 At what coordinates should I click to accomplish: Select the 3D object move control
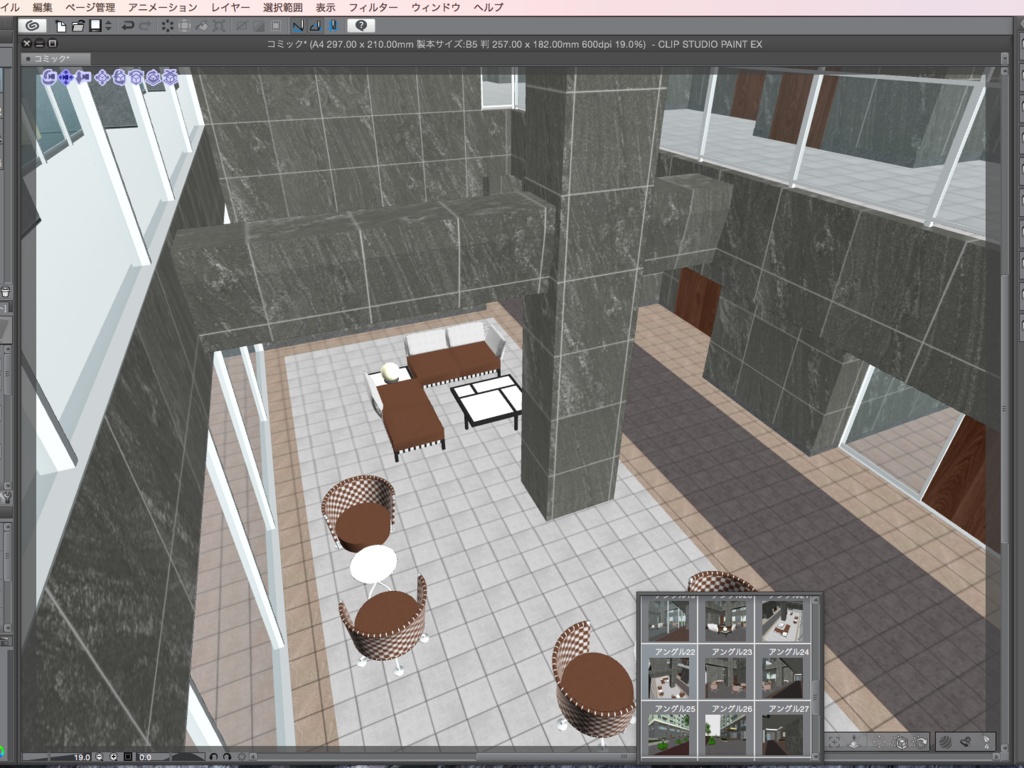pyautogui.click(x=102, y=77)
